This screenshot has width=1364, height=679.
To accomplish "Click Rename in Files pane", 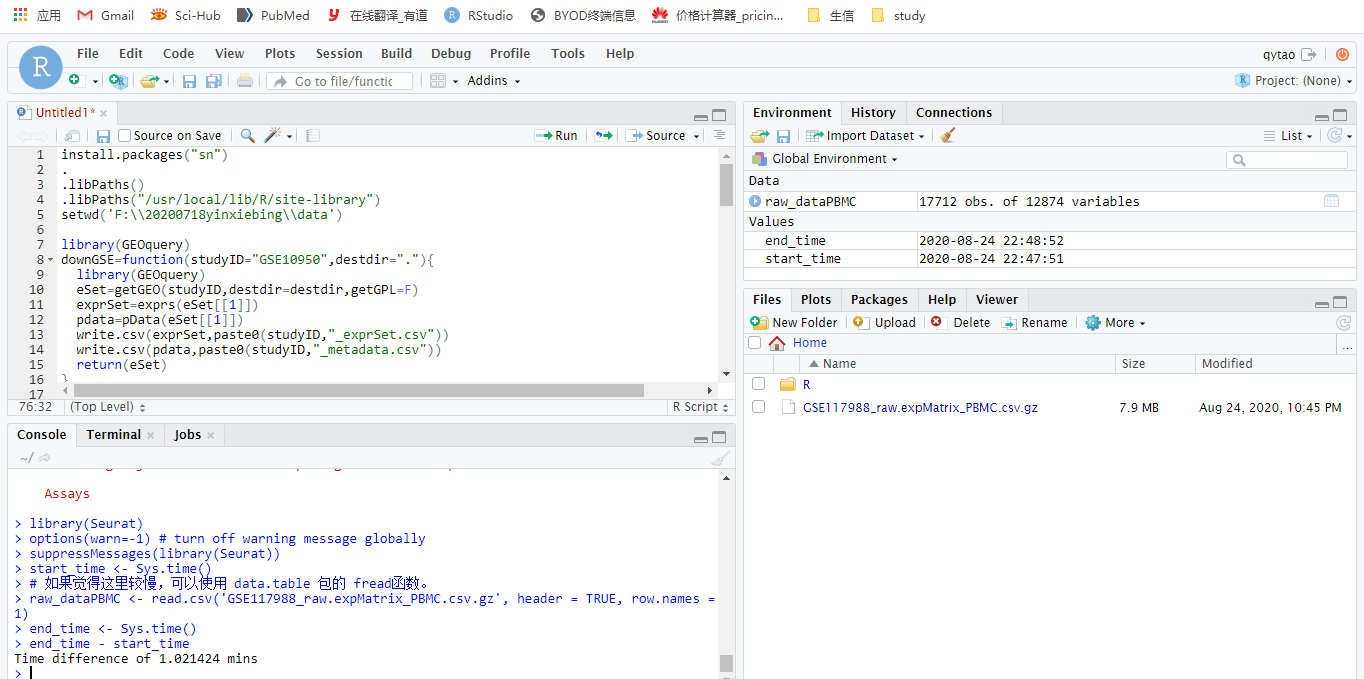I will 1034,322.
